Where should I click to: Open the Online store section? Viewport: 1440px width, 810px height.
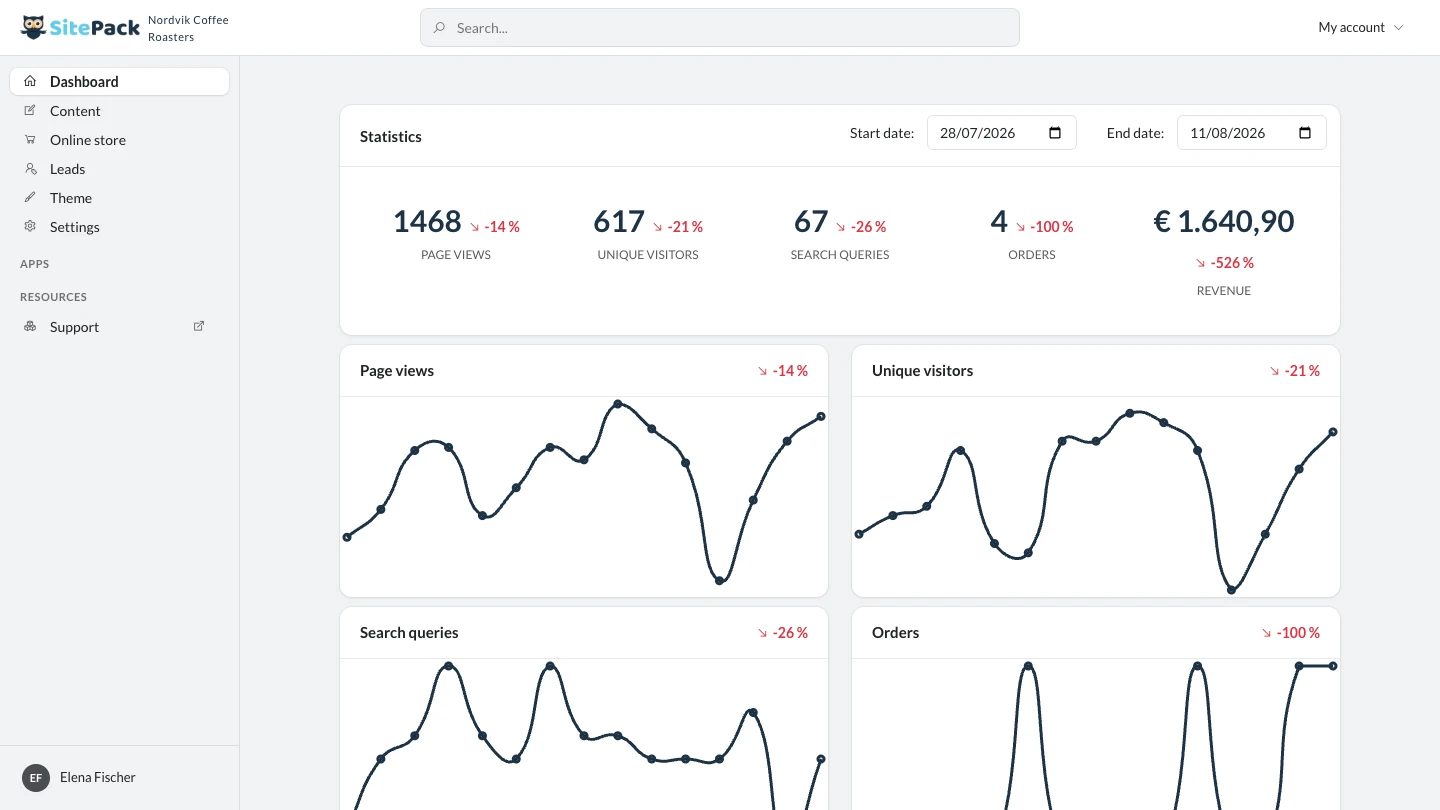click(x=119, y=139)
